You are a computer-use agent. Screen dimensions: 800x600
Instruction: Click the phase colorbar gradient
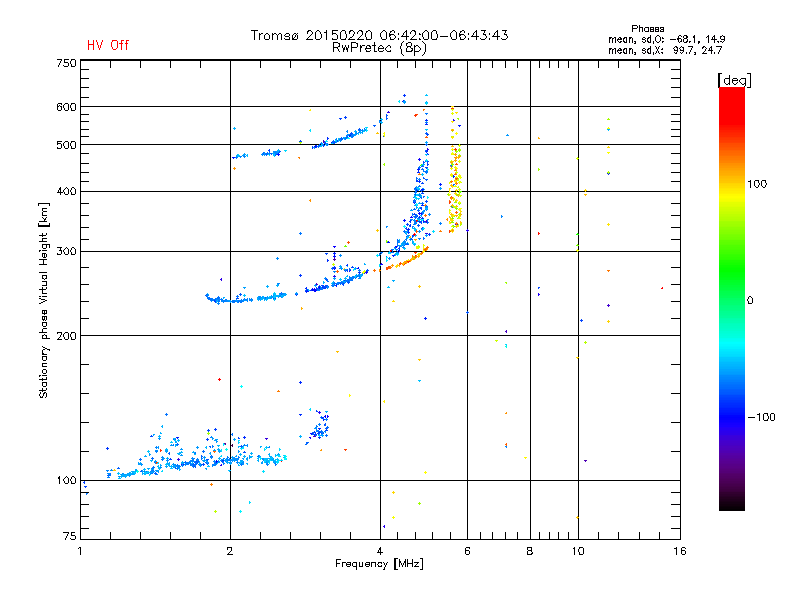(x=732, y=298)
